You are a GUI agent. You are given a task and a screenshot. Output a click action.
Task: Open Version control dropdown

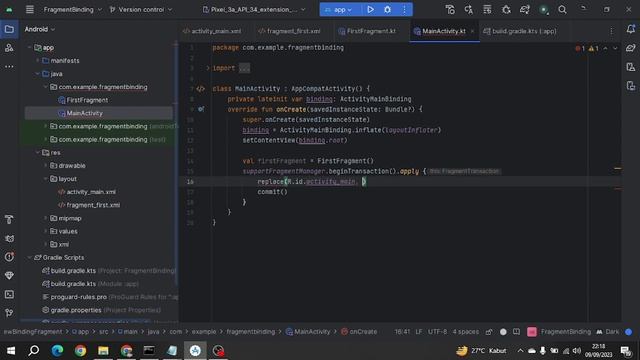pos(140,9)
